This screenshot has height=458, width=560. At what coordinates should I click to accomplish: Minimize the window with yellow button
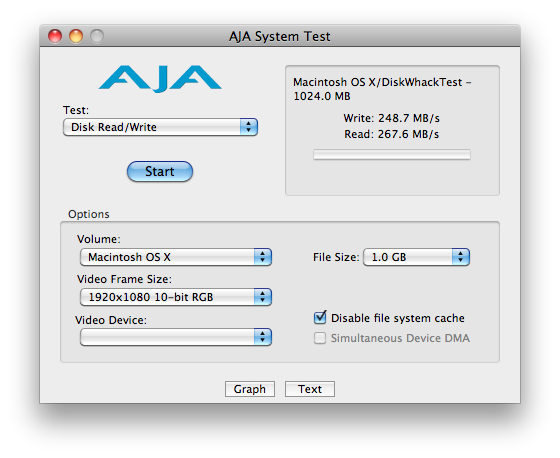click(x=76, y=36)
